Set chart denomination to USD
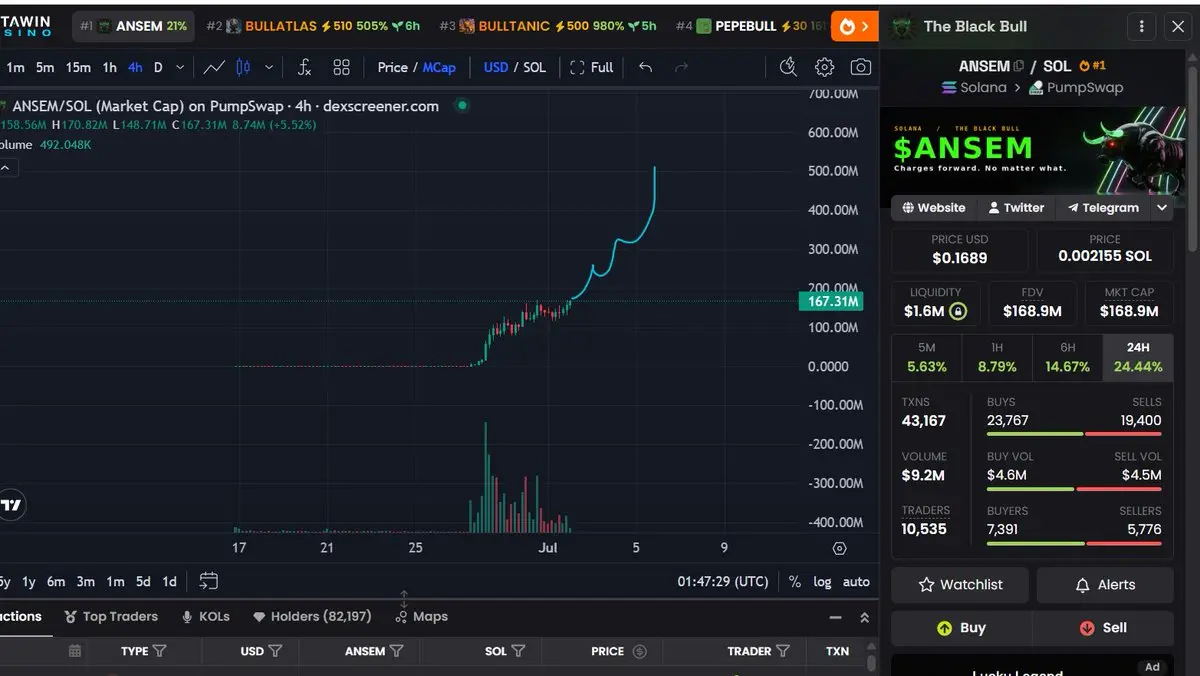The width and height of the screenshot is (1200, 676). [x=496, y=67]
